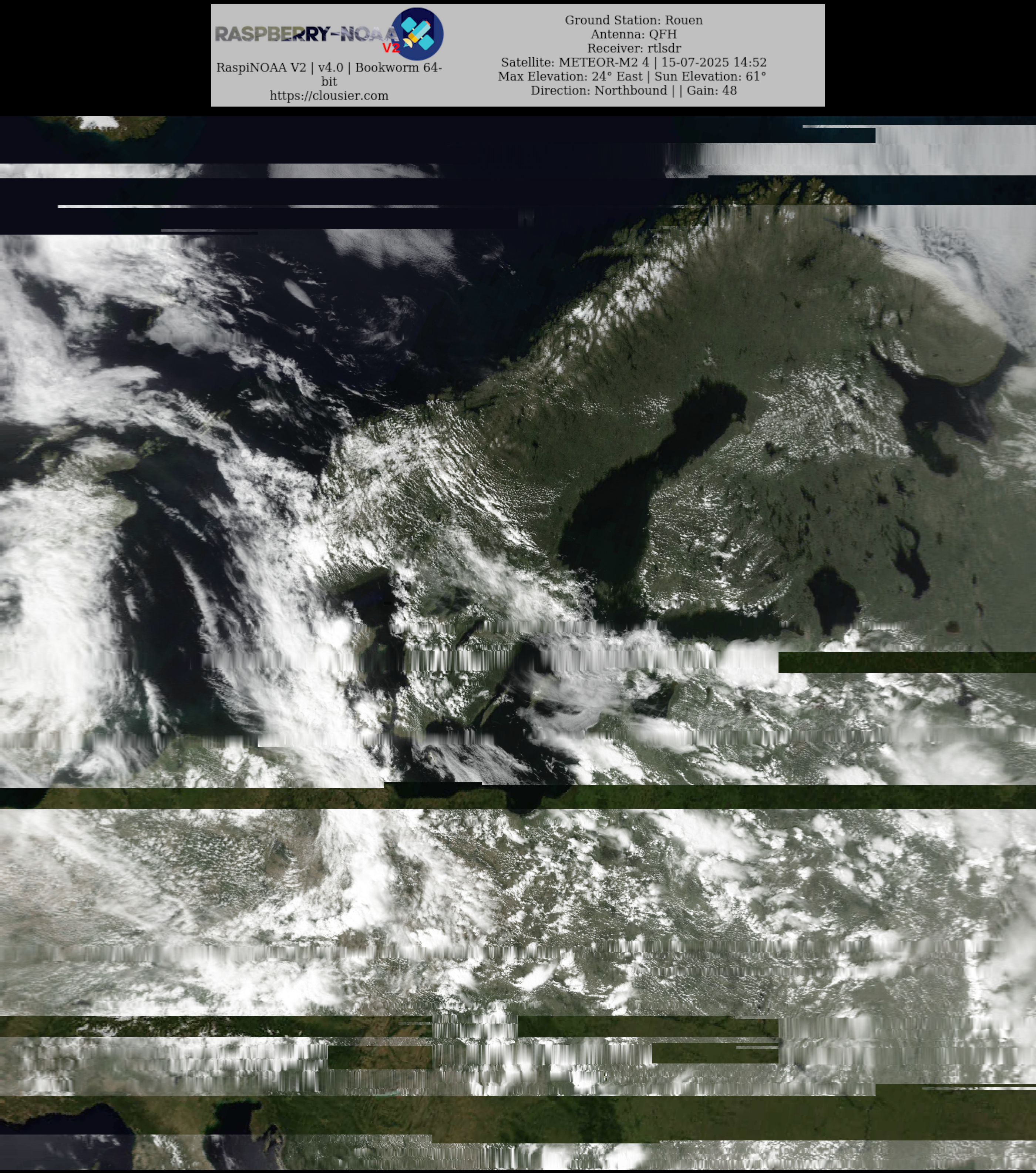Open the https://clousier.com link text
Image resolution: width=1036 pixels, height=1173 pixels.
(329, 96)
